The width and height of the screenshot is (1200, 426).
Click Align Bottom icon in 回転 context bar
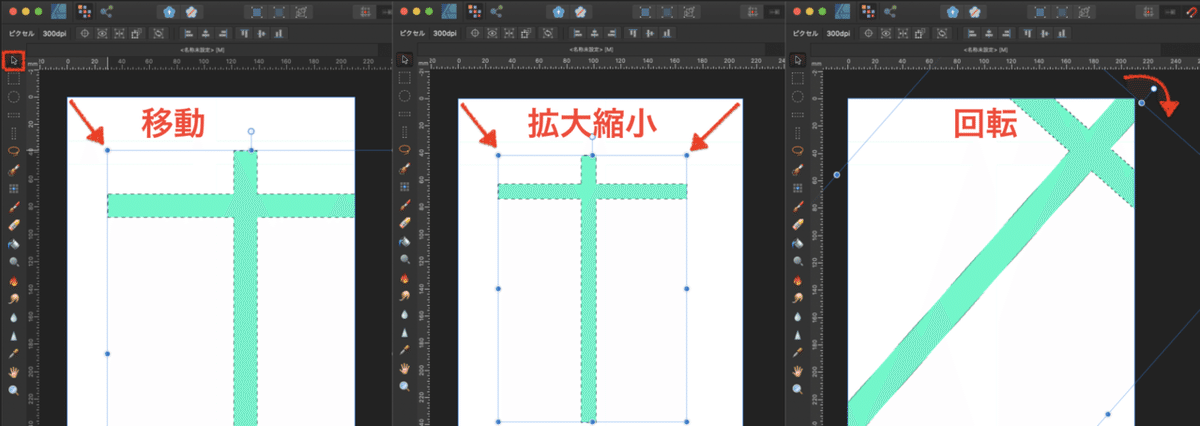(1062, 33)
